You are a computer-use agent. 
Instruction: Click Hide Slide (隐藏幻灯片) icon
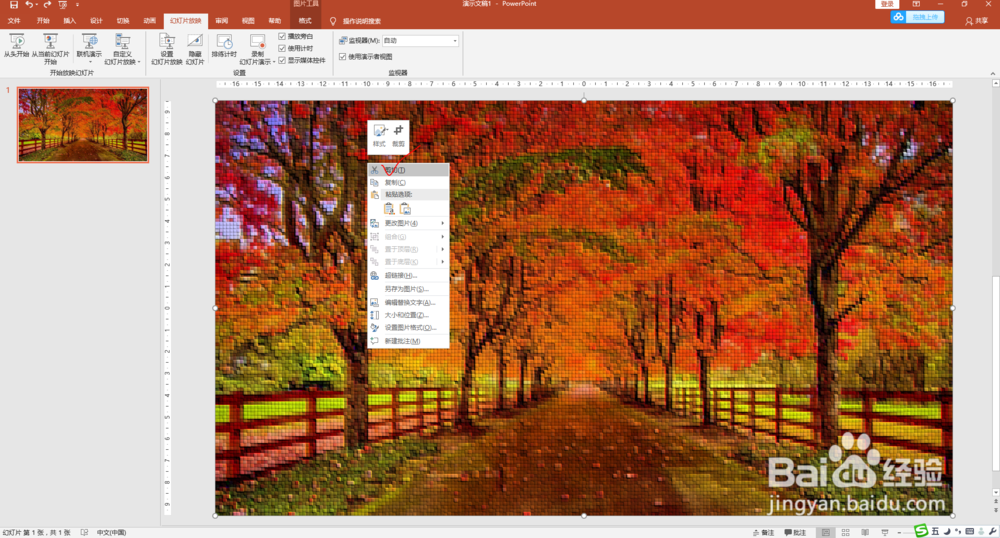pyautogui.click(x=195, y=48)
